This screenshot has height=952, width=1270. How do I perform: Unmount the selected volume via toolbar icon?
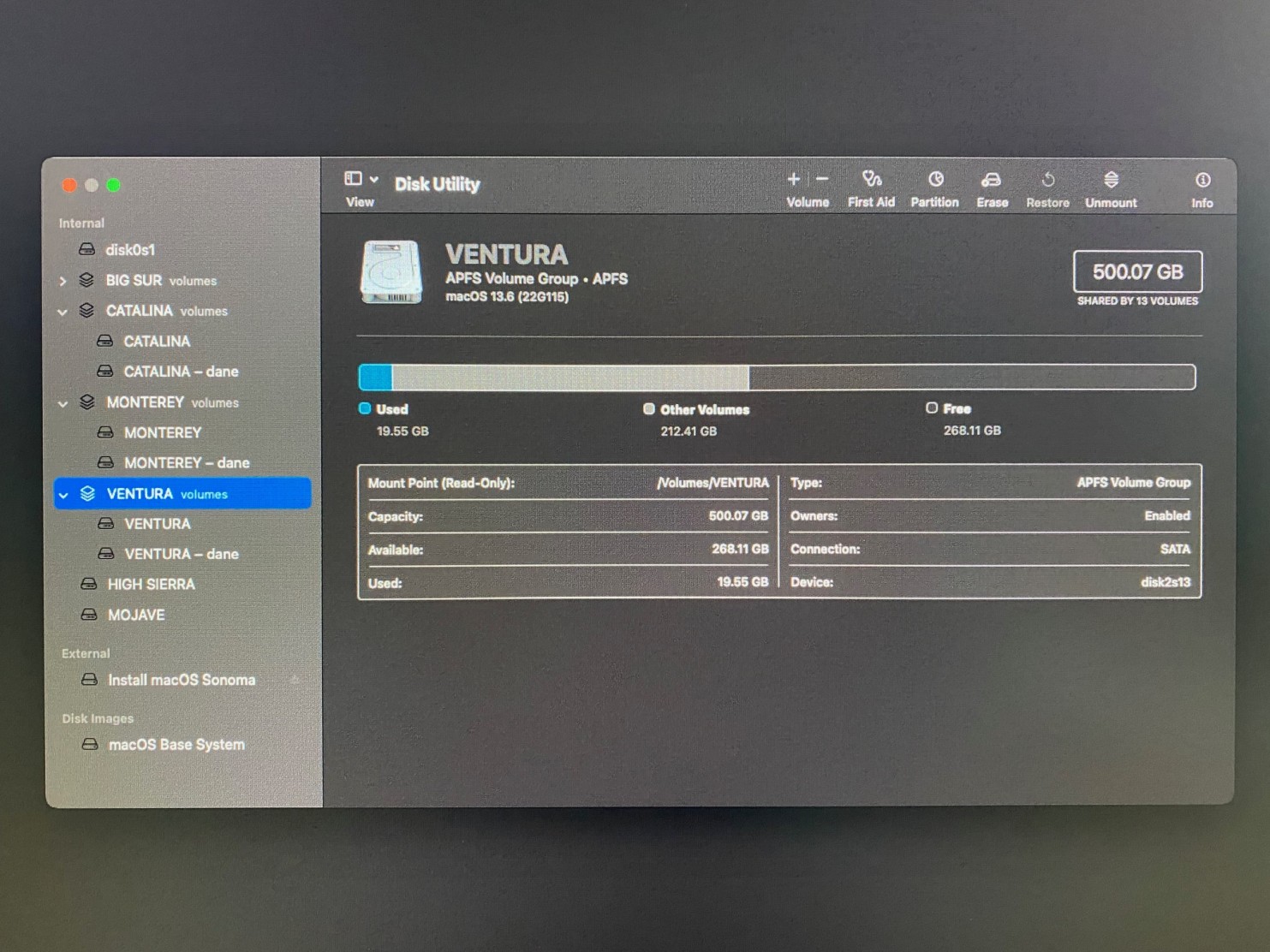pyautogui.click(x=1111, y=179)
